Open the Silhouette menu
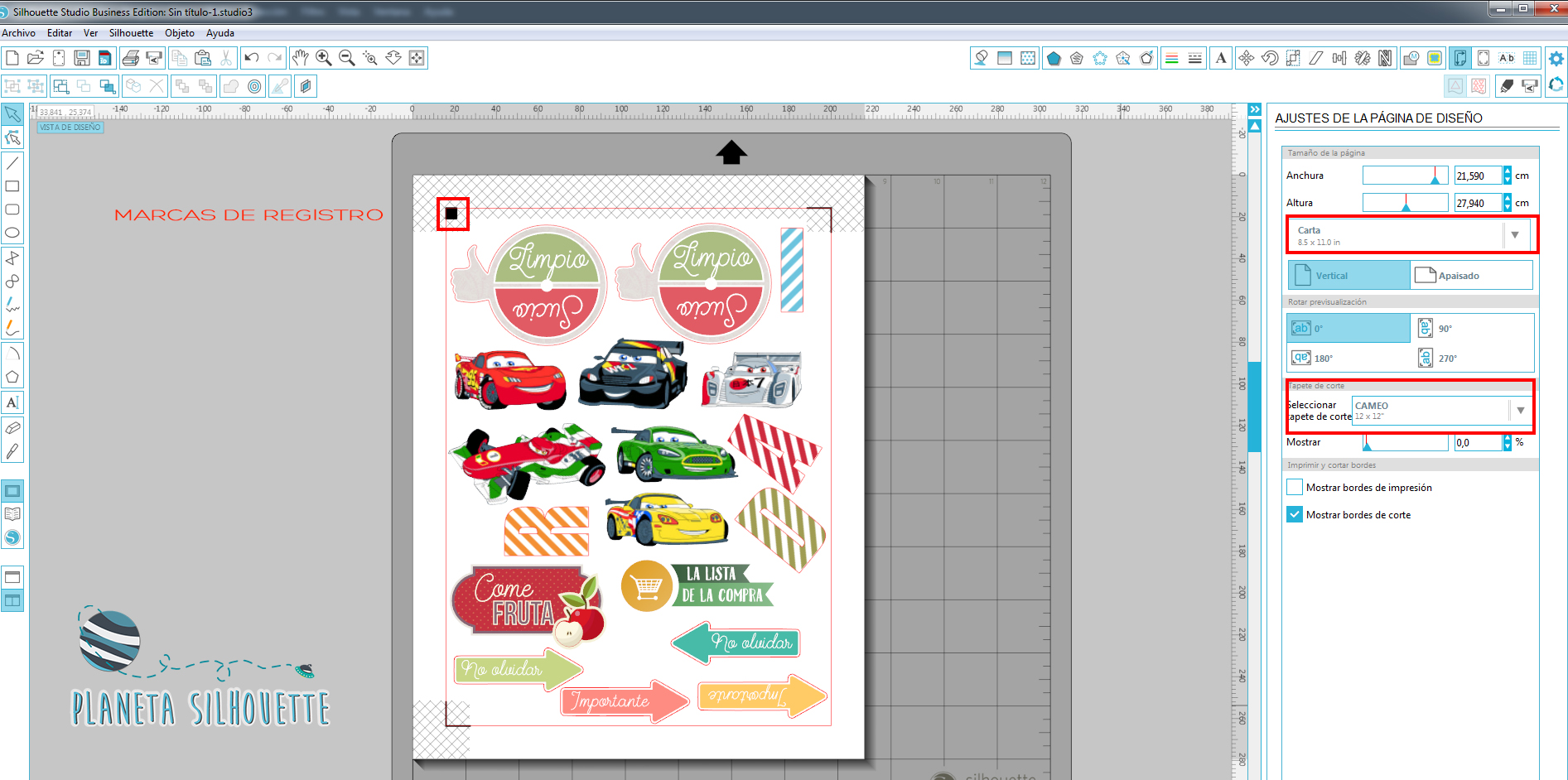Screen dimensions: 1568x780 131,33
